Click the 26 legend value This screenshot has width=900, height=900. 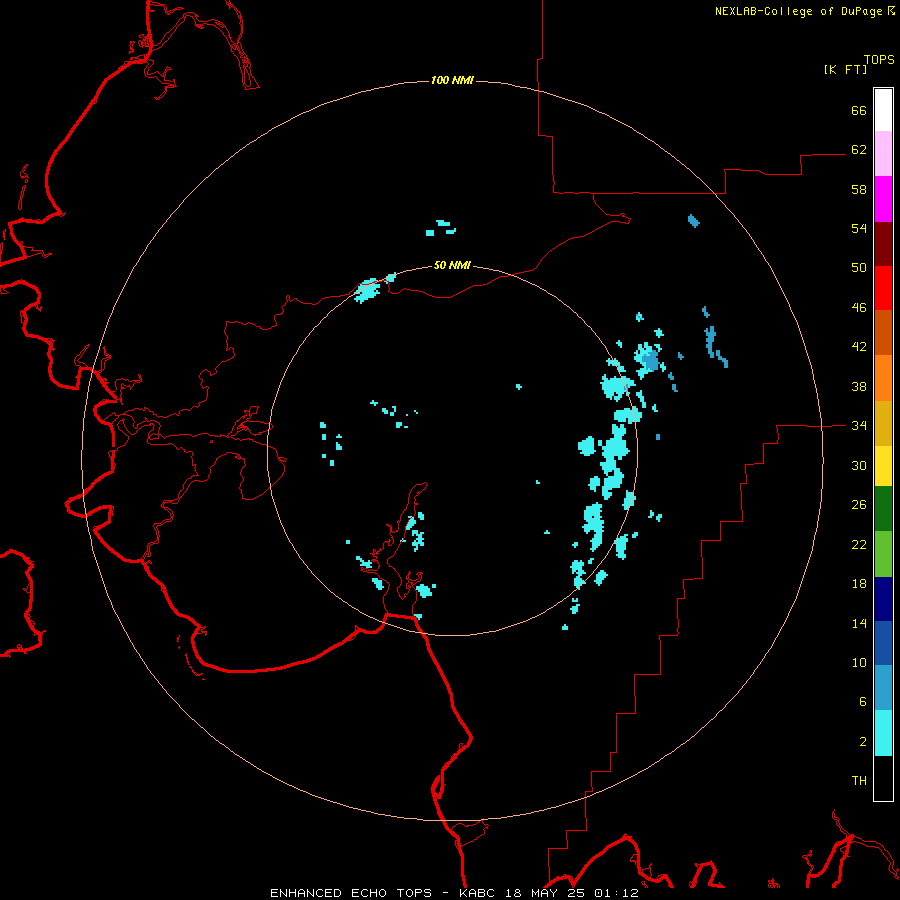[859, 505]
